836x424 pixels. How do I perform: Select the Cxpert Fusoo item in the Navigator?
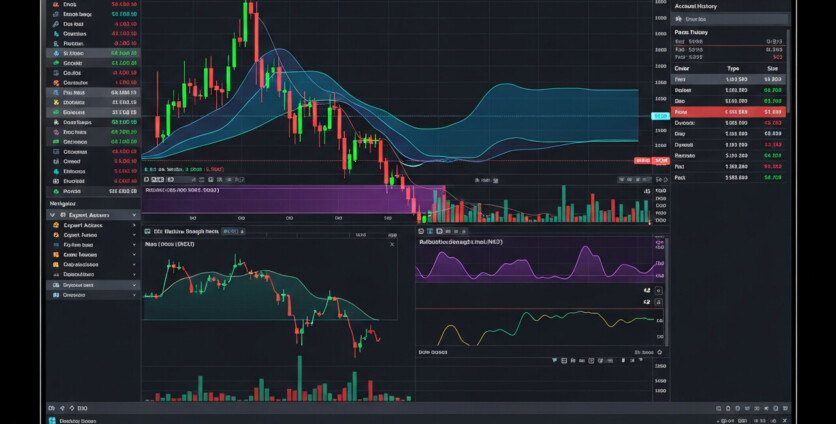pos(80,235)
